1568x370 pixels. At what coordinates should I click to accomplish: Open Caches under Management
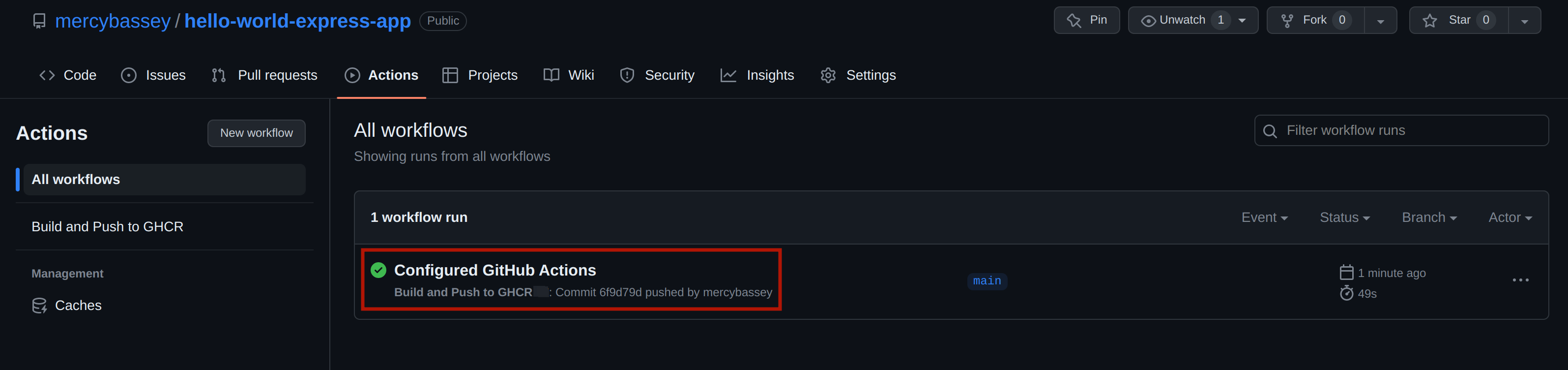(78, 306)
